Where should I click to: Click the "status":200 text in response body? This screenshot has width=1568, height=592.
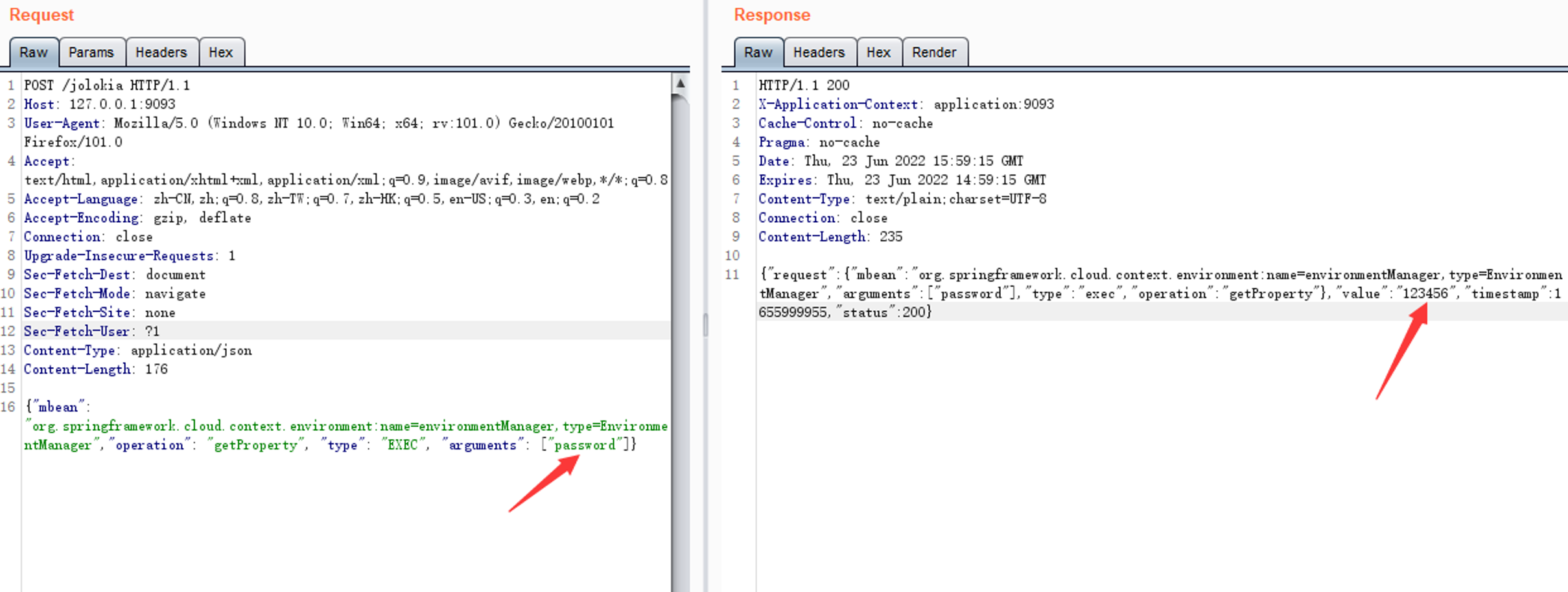point(882,313)
